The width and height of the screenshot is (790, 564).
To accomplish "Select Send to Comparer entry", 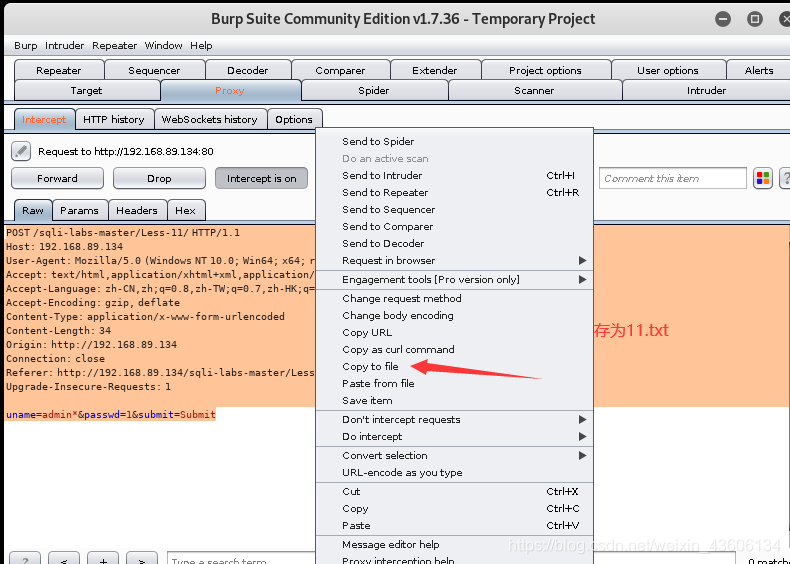I will [454, 227].
